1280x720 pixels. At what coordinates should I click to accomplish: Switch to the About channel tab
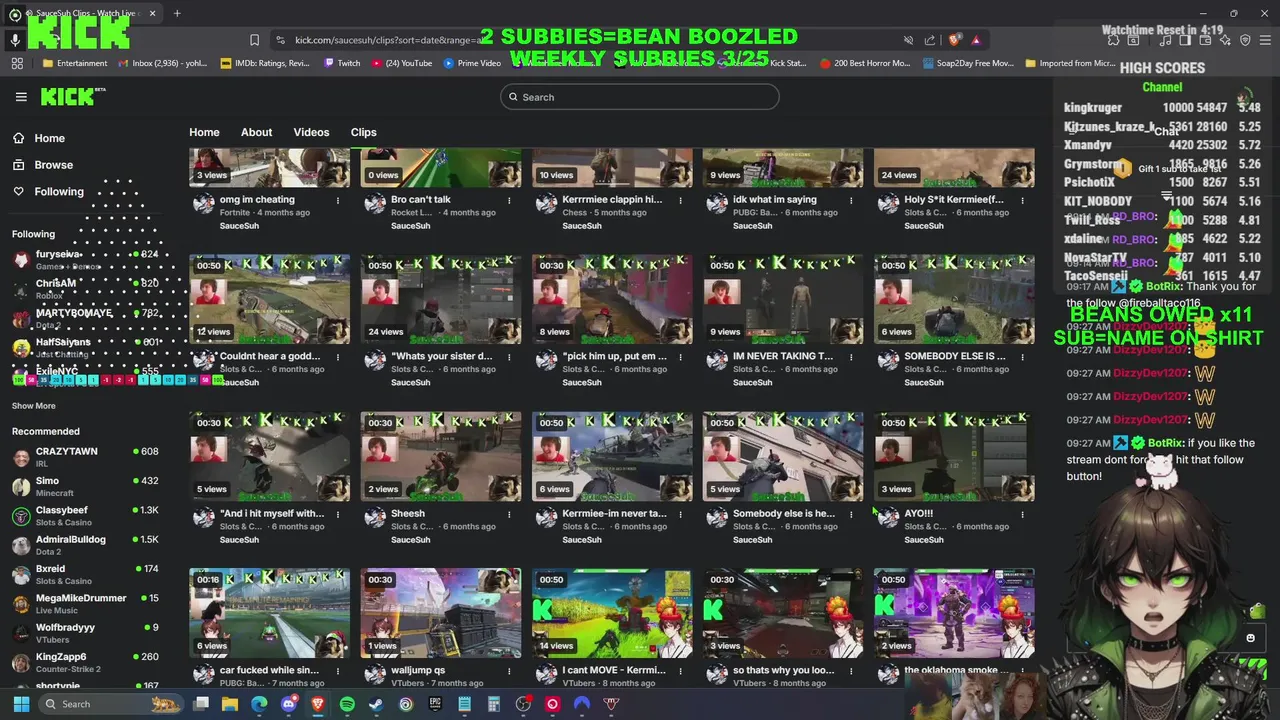[256, 132]
